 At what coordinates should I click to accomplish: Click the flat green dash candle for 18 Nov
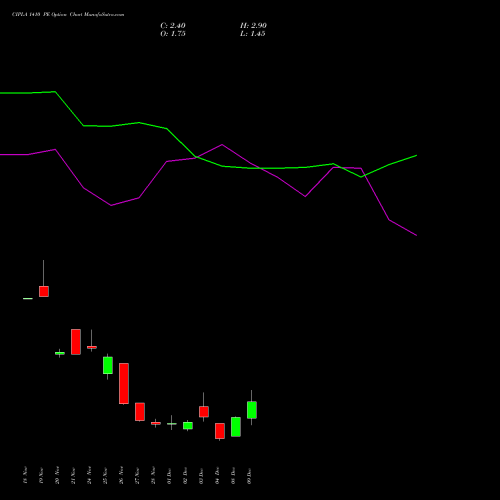[28, 298]
